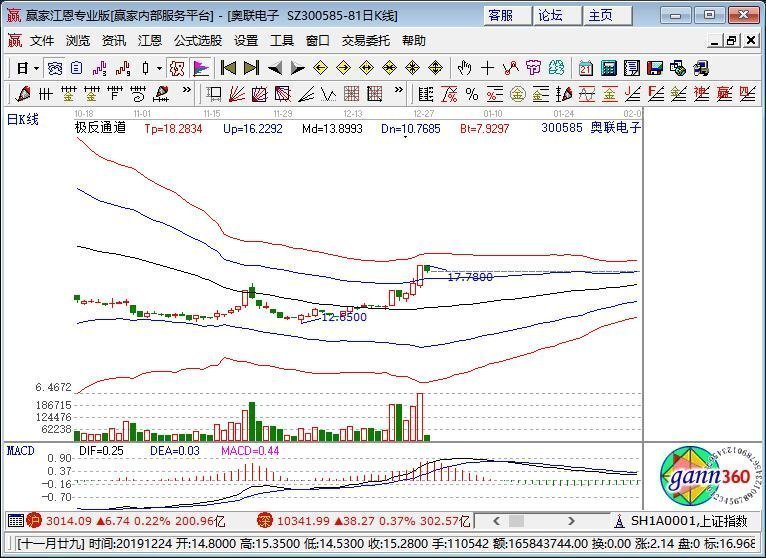Toggle the colored flag chart icon
This screenshot has height=558, width=766.
point(201,68)
